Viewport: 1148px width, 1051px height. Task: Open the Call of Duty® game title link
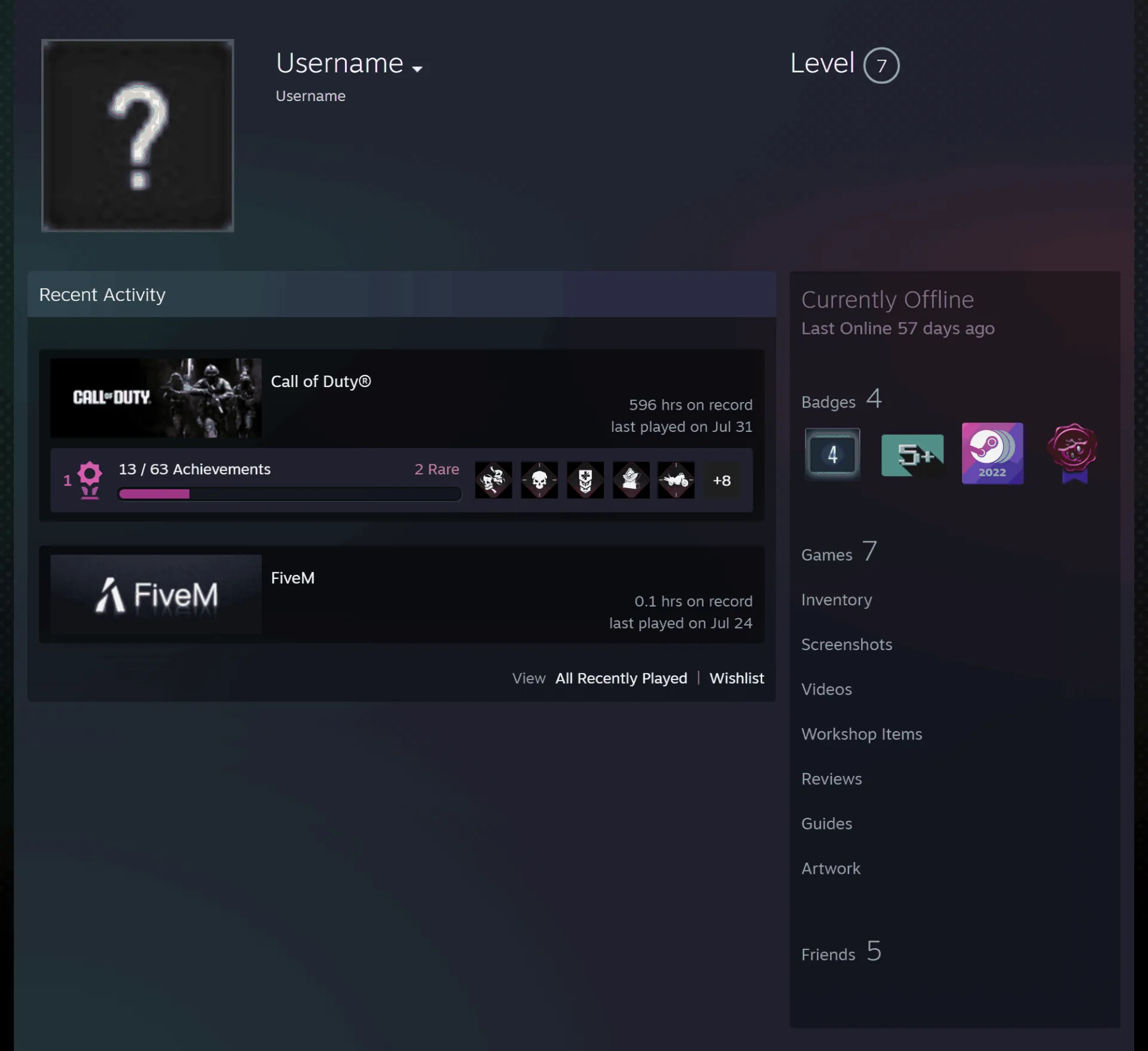321,382
